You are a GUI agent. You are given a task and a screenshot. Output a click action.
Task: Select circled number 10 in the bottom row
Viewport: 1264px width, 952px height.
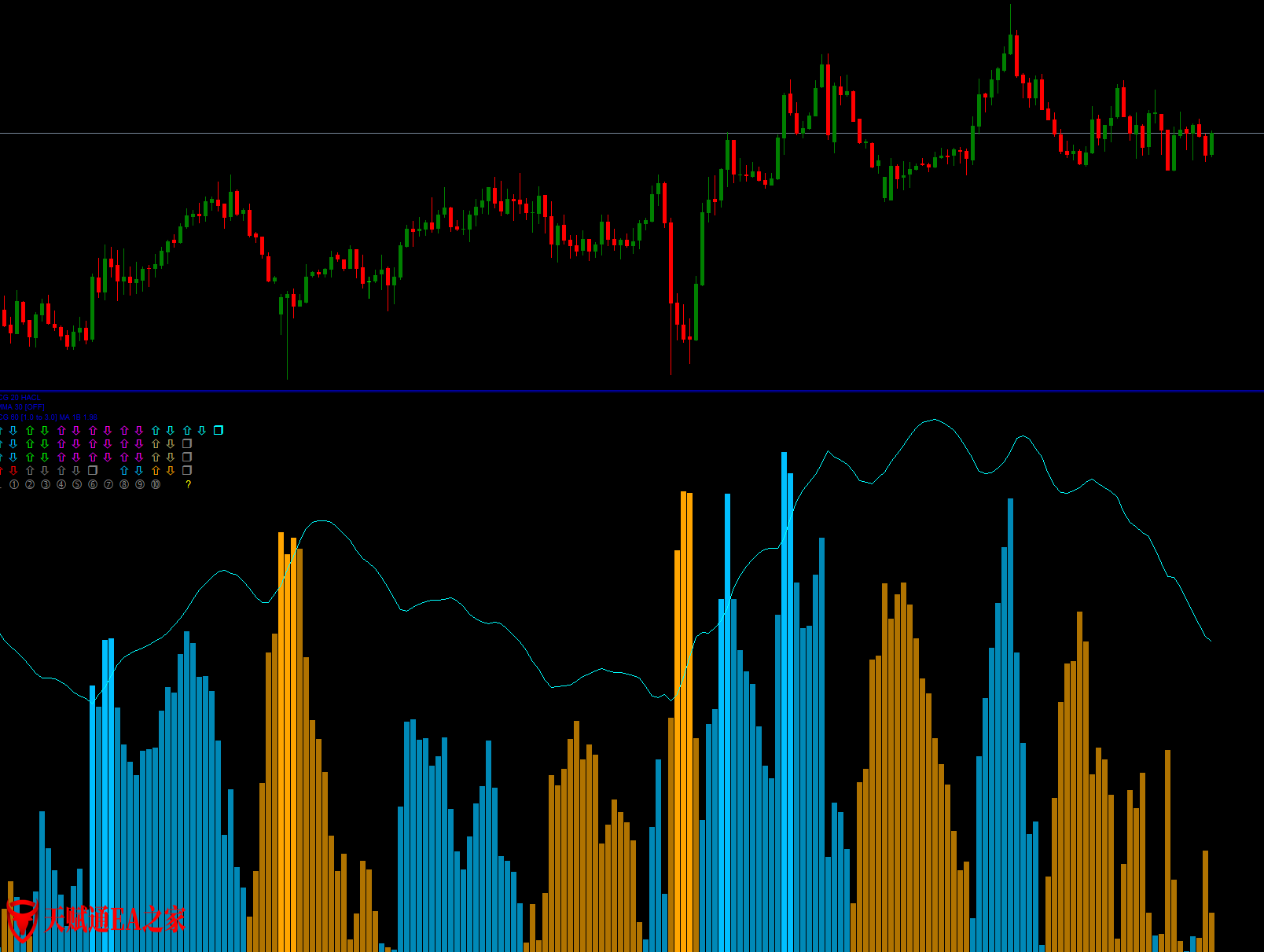pyautogui.click(x=156, y=484)
